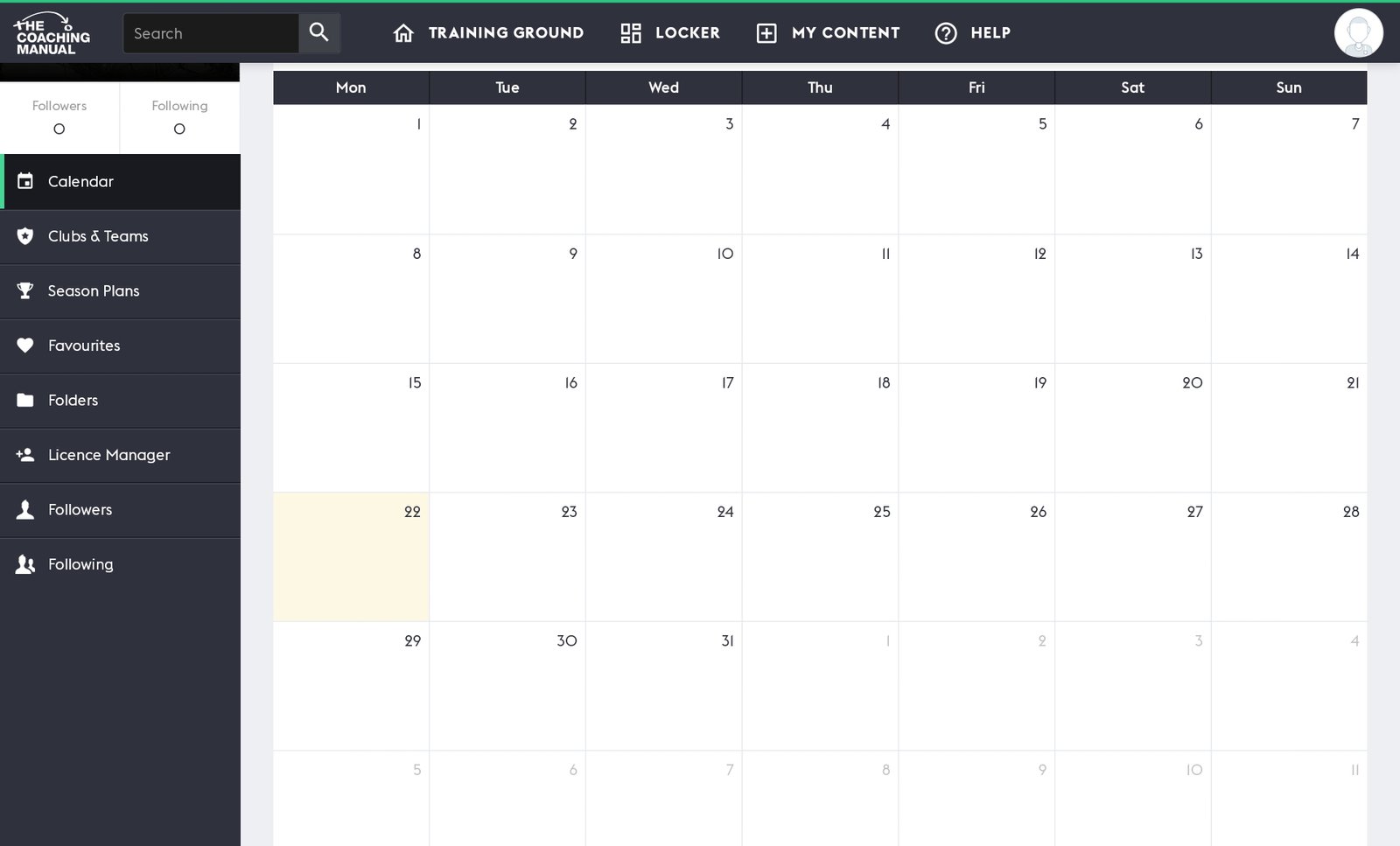1400x846 pixels.
Task: Open the Locker menu item
Action: (x=670, y=33)
